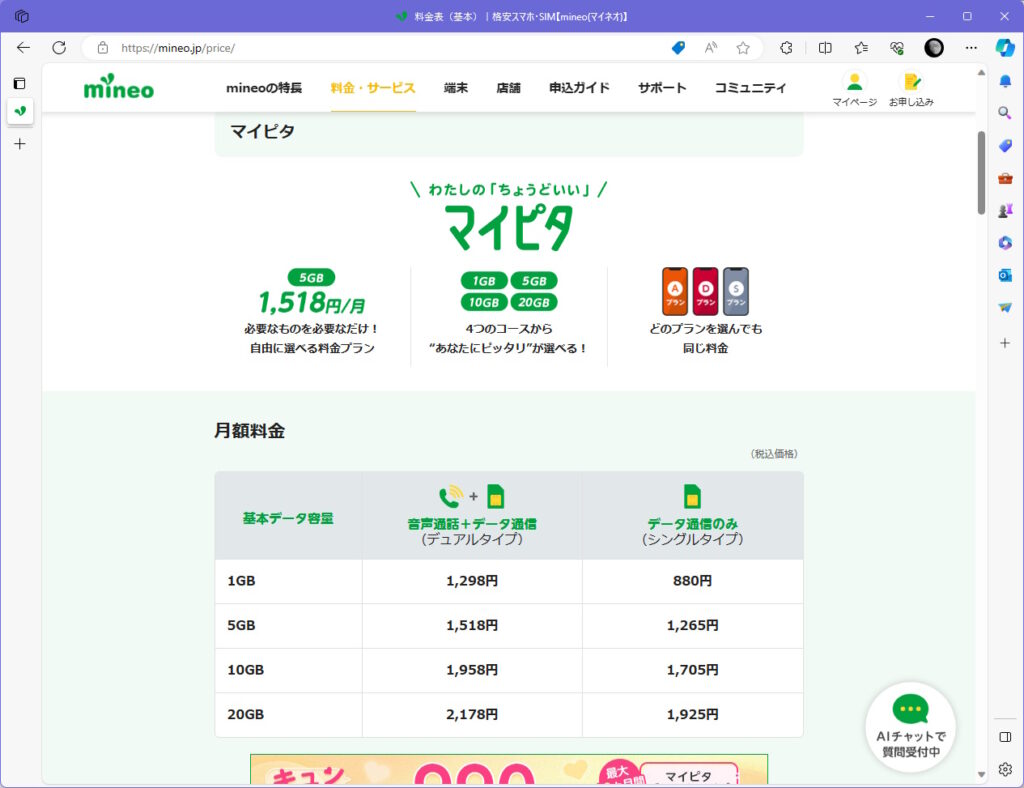Open the AIチャット chat widget
The height and width of the screenshot is (788, 1024).
click(910, 727)
